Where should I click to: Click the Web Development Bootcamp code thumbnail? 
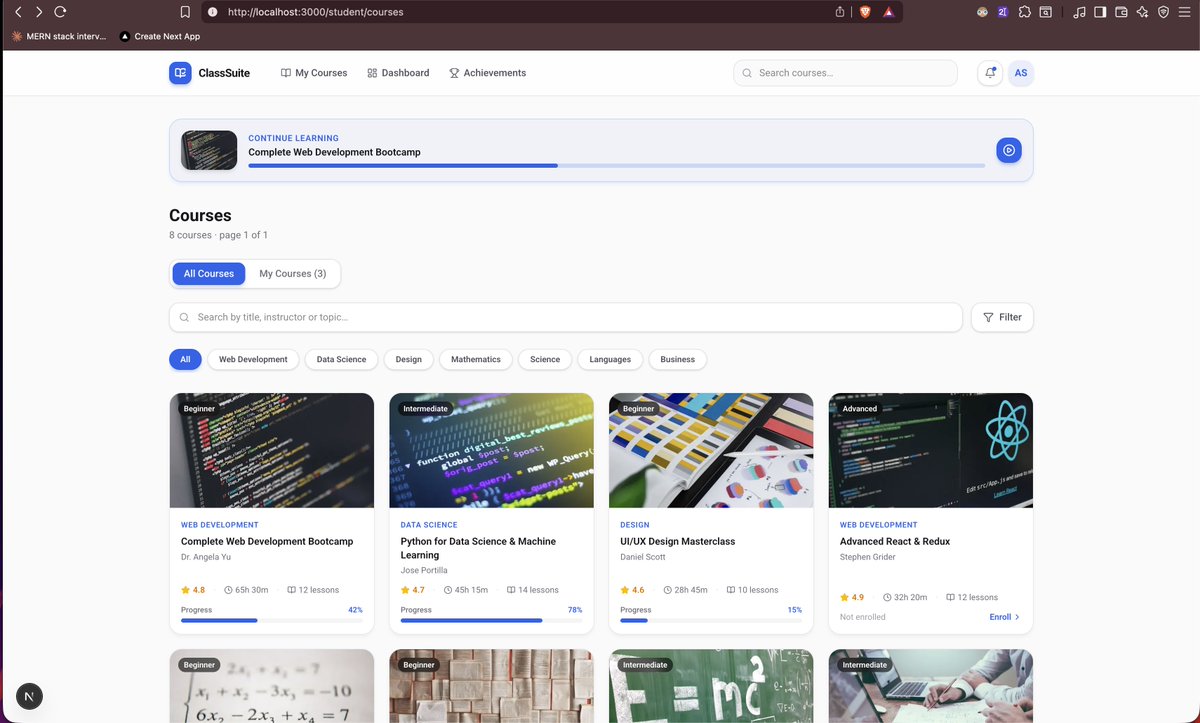(x=272, y=451)
